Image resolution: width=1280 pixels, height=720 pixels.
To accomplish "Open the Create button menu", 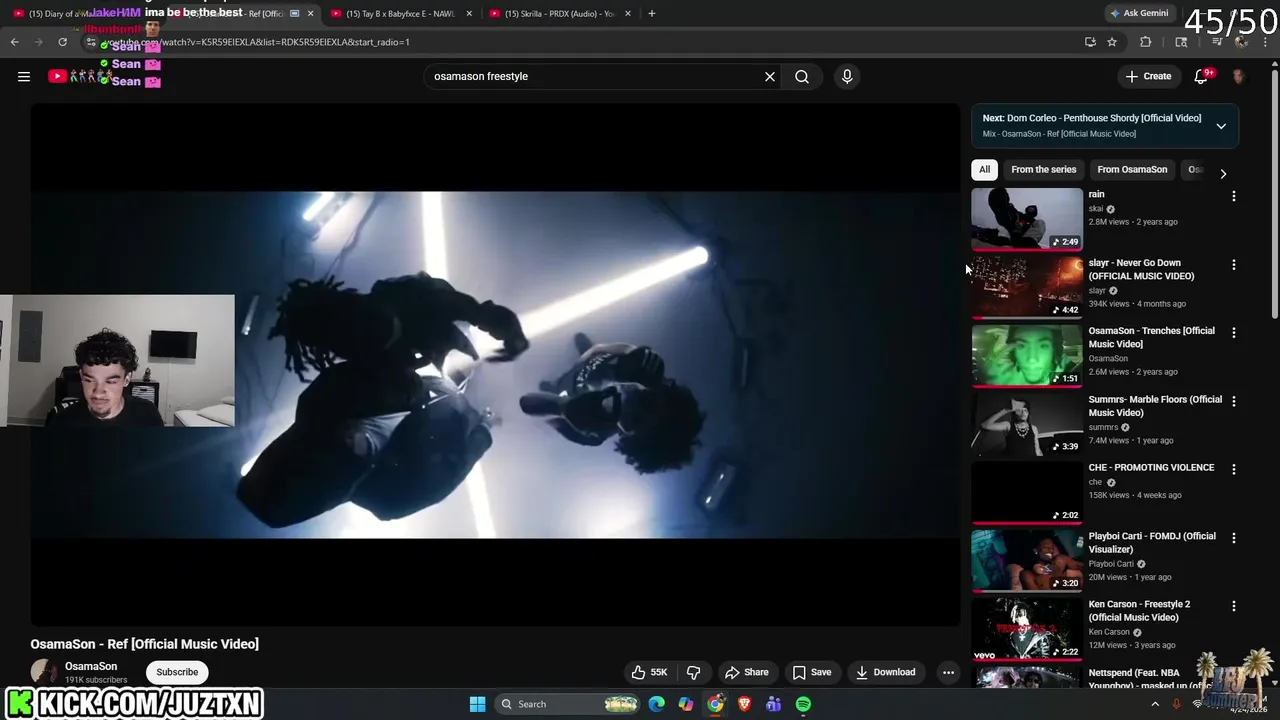I will [1148, 76].
